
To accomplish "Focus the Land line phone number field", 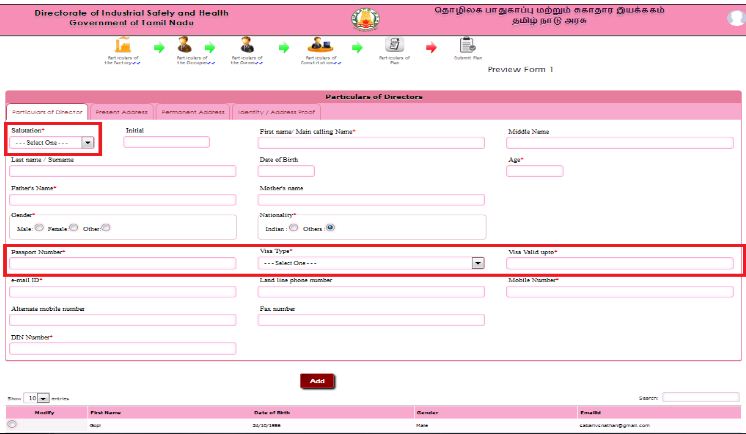I will (371, 292).
